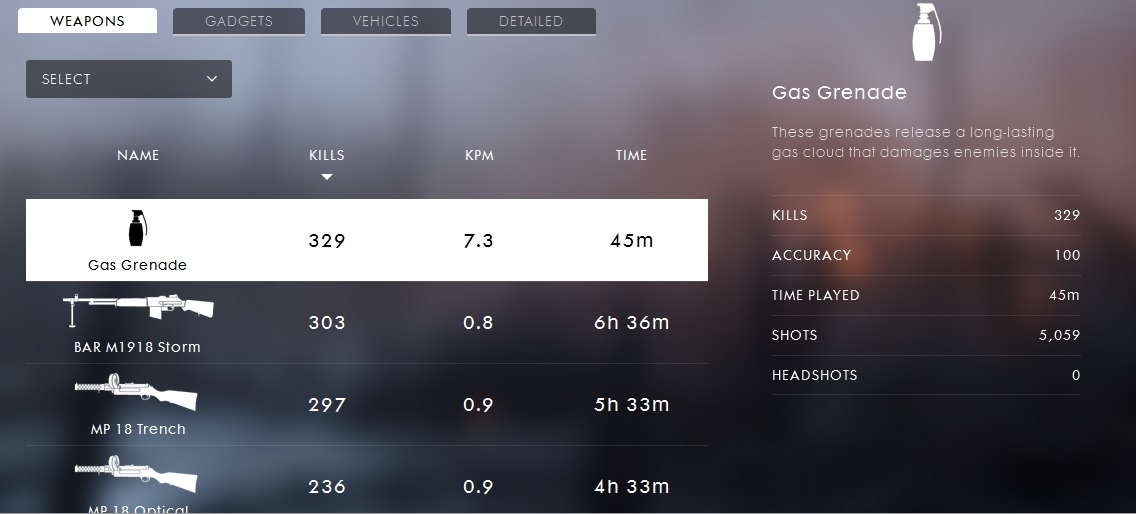Click the MP 18 Optical gun icon
This screenshot has width=1136, height=514.
(137, 472)
